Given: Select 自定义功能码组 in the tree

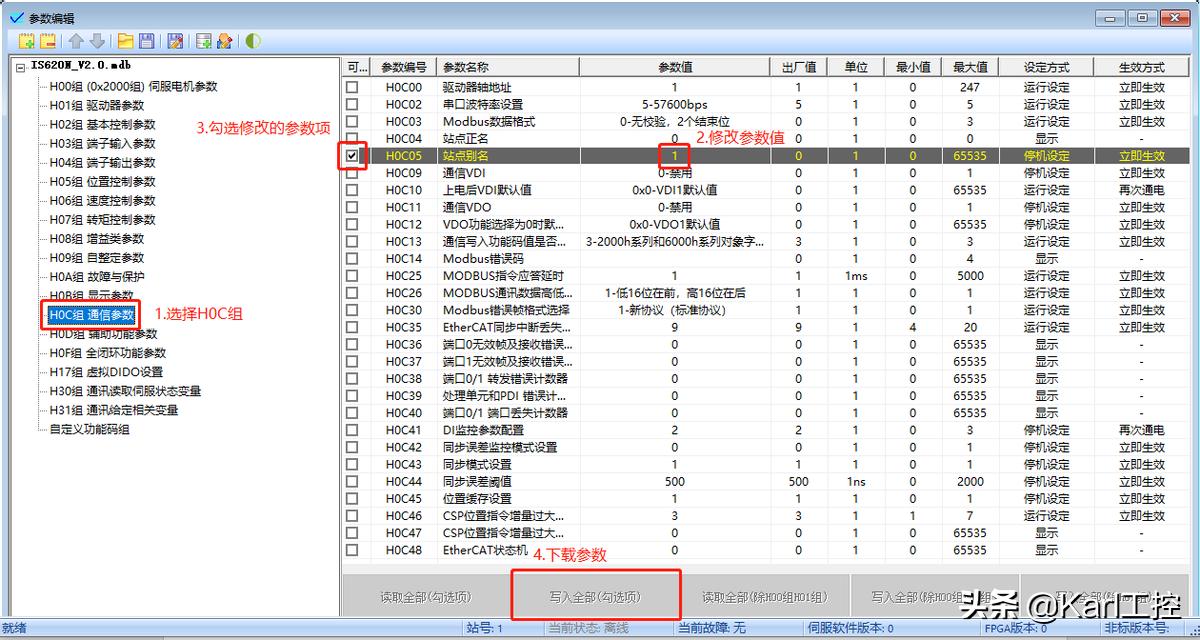Looking at the screenshot, I should [x=90, y=429].
